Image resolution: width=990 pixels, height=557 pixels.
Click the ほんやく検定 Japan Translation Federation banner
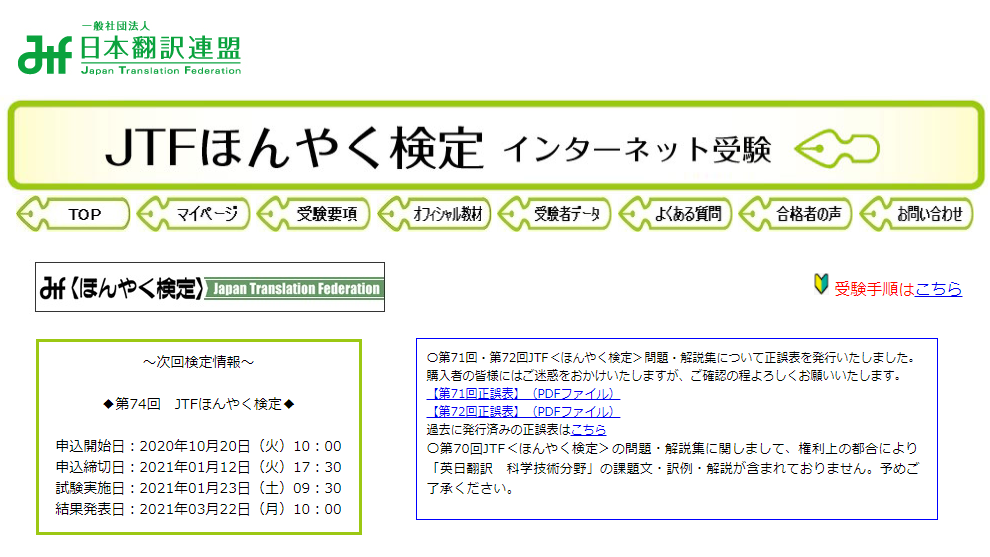click(210, 287)
